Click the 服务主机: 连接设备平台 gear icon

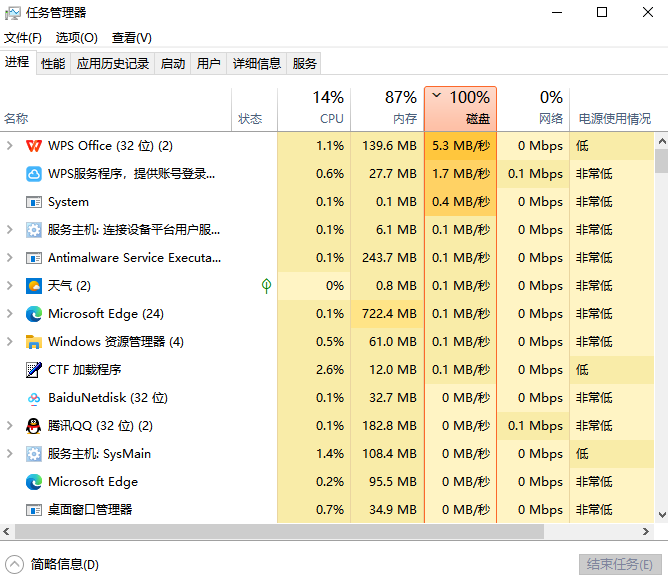click(34, 230)
